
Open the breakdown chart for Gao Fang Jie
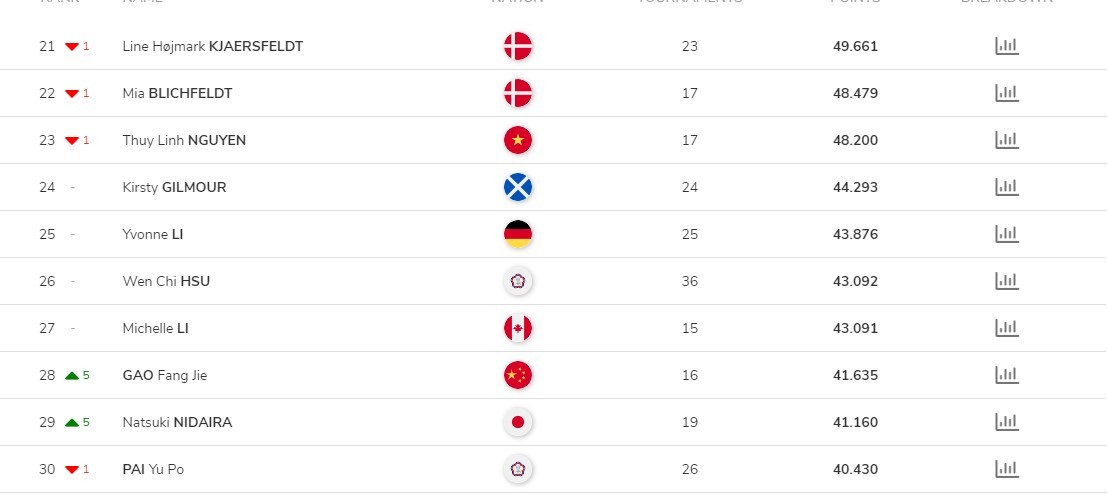pyautogui.click(x=1007, y=374)
